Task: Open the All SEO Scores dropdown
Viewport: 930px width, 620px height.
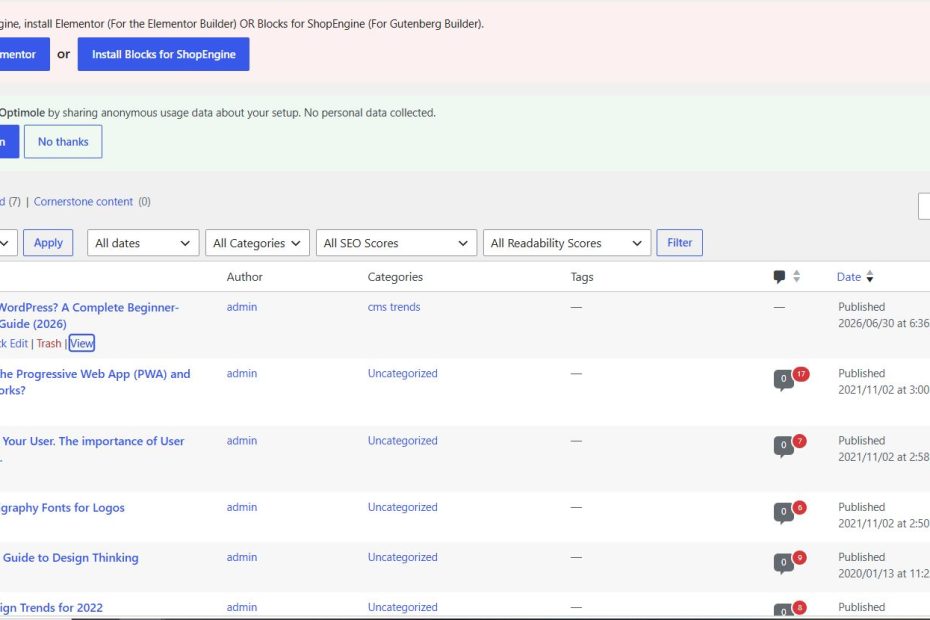Action: [396, 243]
